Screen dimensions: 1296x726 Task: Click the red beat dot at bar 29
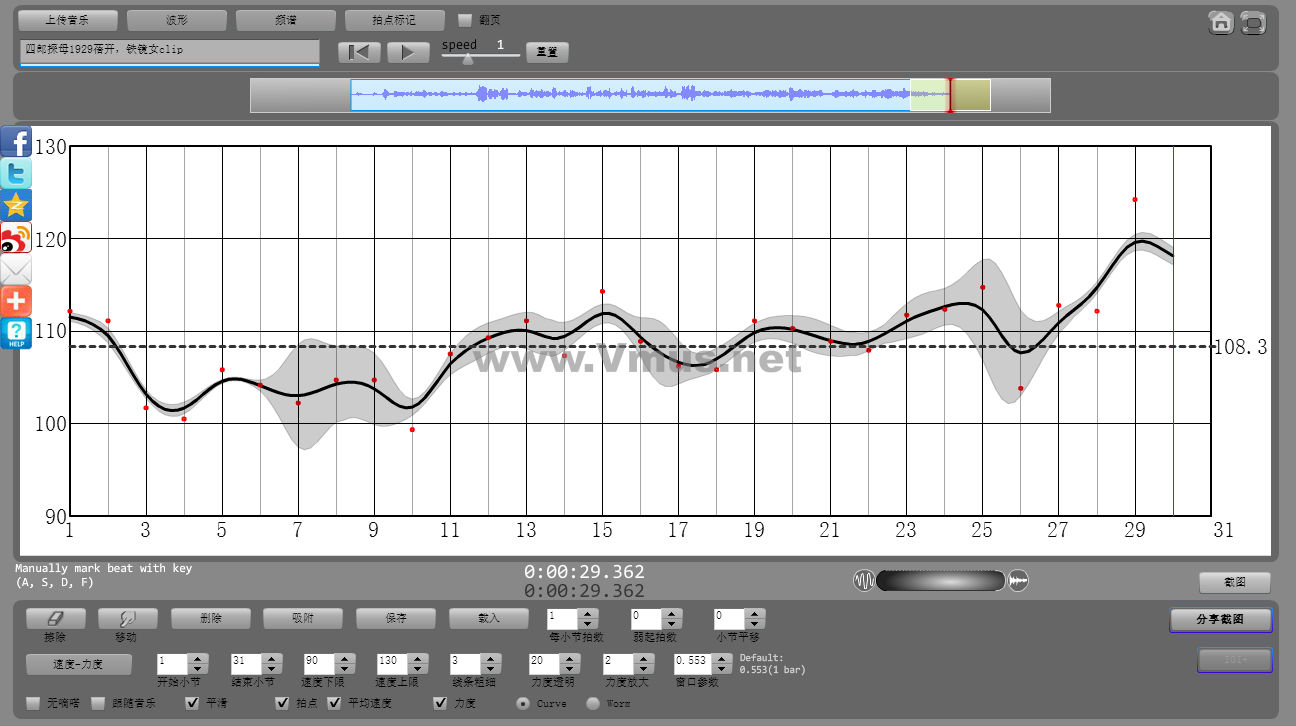pyautogui.click(x=1135, y=200)
